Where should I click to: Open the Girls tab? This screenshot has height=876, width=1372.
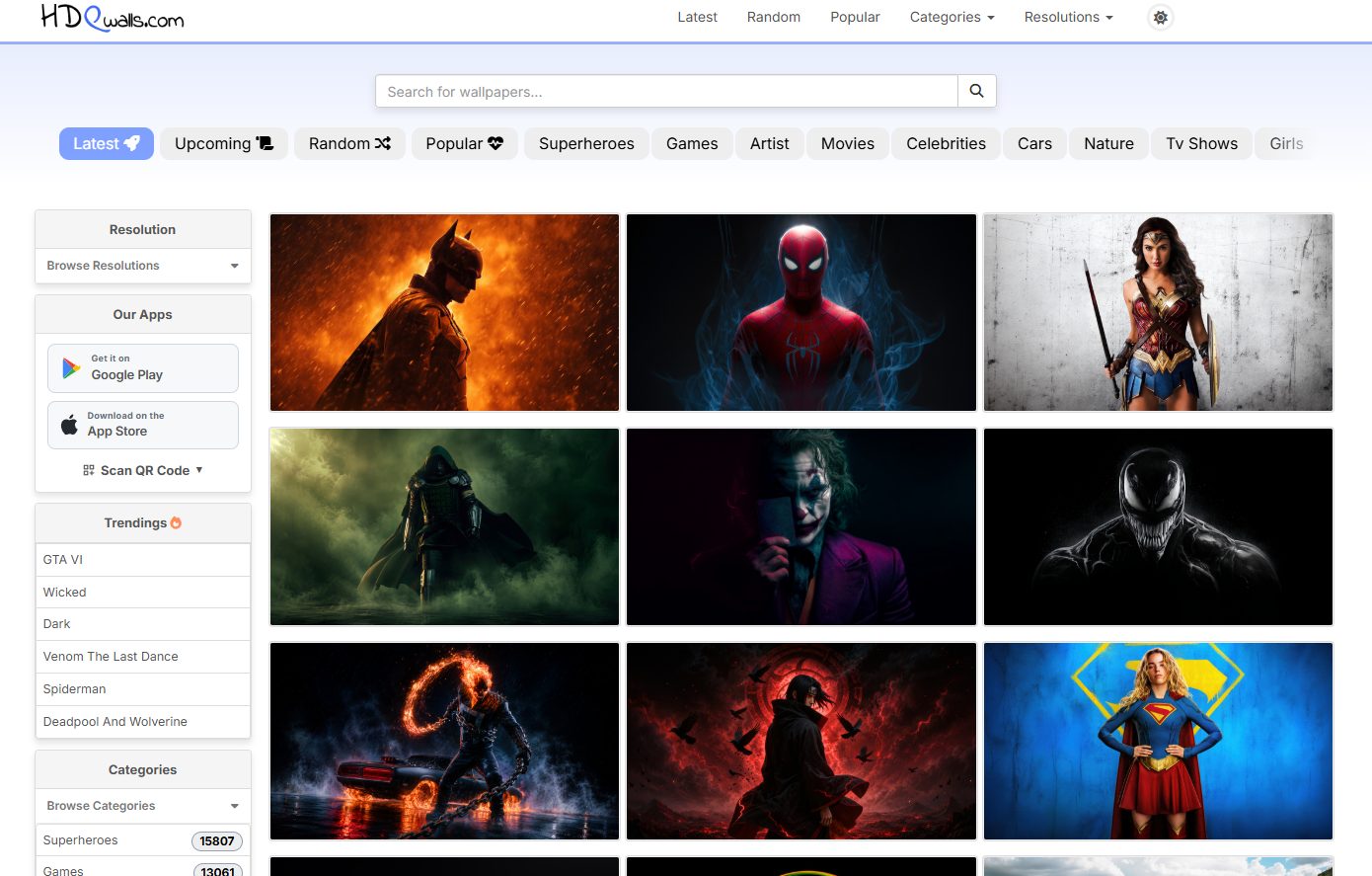pyautogui.click(x=1286, y=143)
